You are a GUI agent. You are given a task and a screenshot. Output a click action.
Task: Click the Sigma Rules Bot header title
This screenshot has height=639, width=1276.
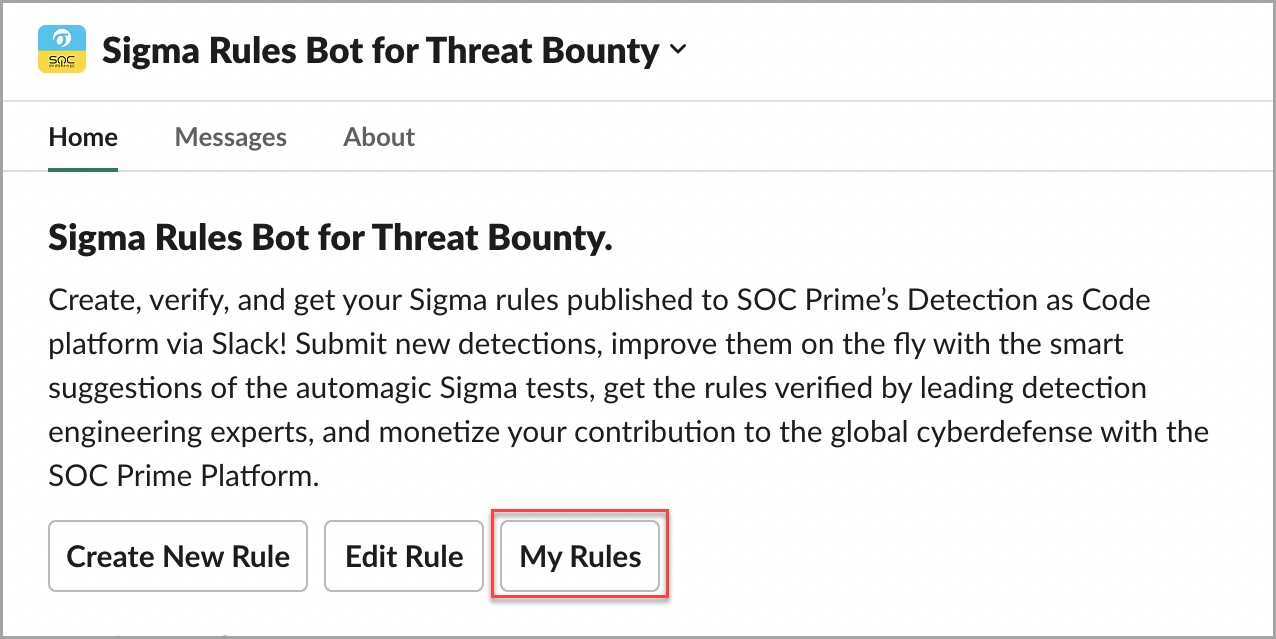click(380, 51)
